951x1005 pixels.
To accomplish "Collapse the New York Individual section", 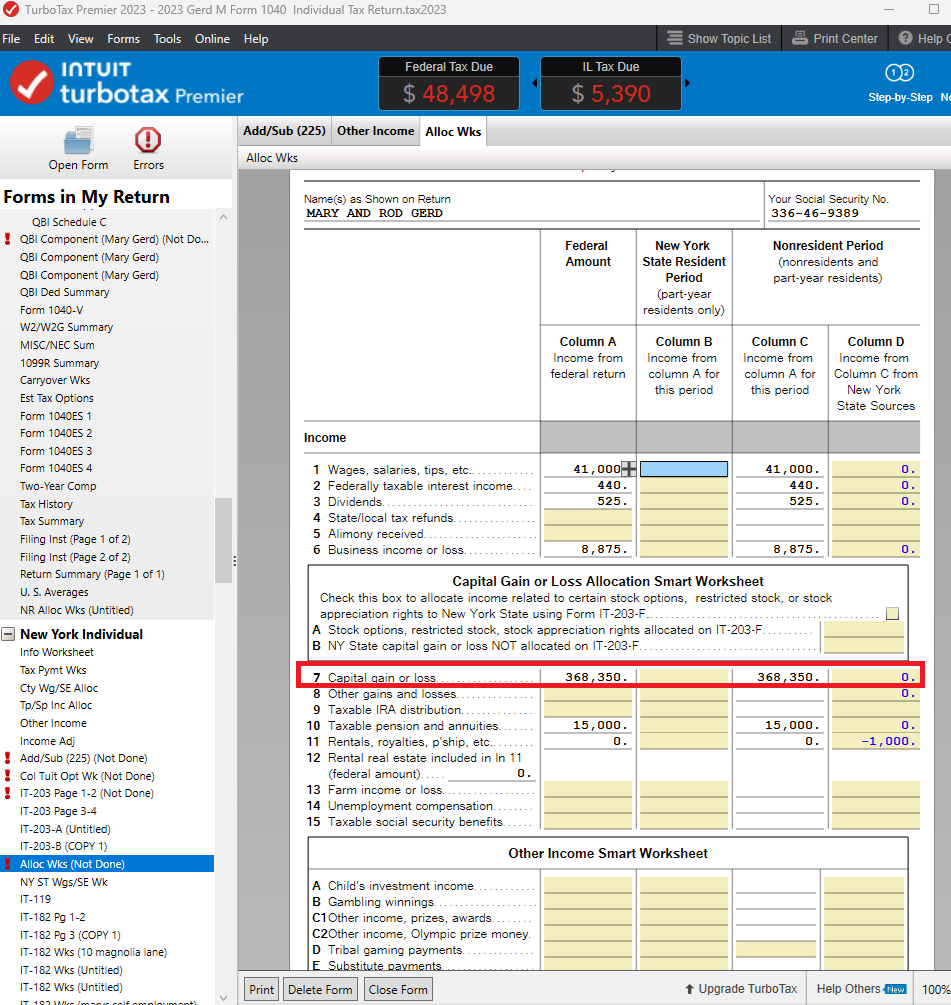I will (8, 635).
